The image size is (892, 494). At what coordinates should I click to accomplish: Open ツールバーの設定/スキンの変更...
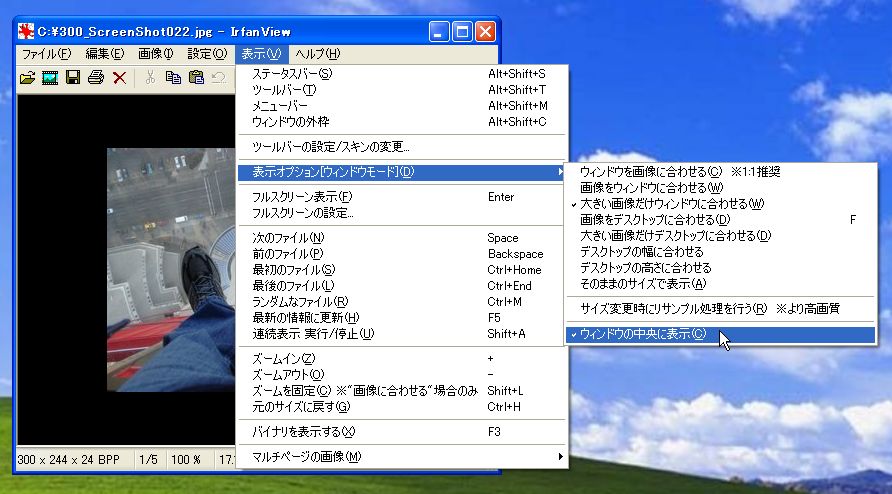click(402, 147)
